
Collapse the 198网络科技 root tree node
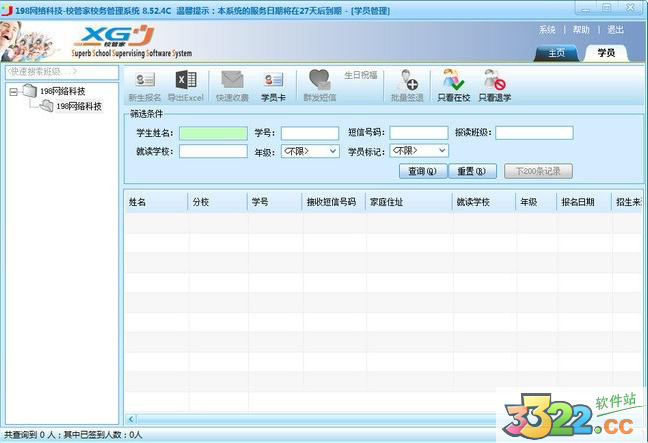click(13, 91)
